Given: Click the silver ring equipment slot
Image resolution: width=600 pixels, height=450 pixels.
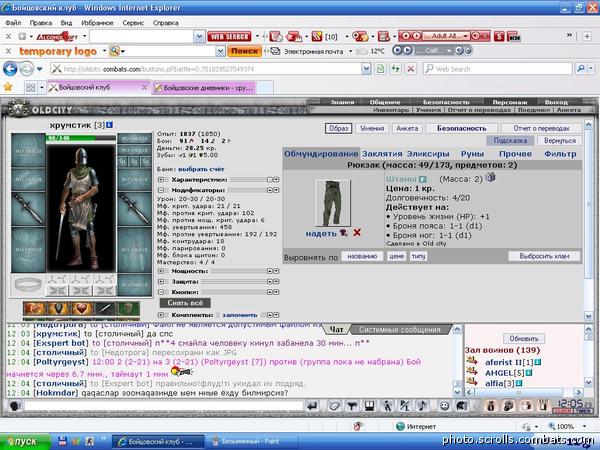Looking at the screenshot, I should [x=28, y=285].
